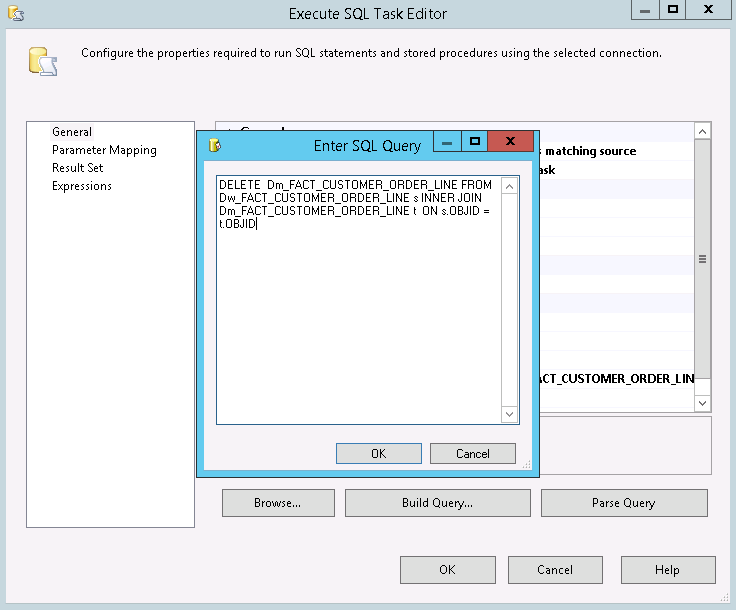Screen dimensions: 736x610
Task: Click inside the SQL query text area
Action: 358,320
